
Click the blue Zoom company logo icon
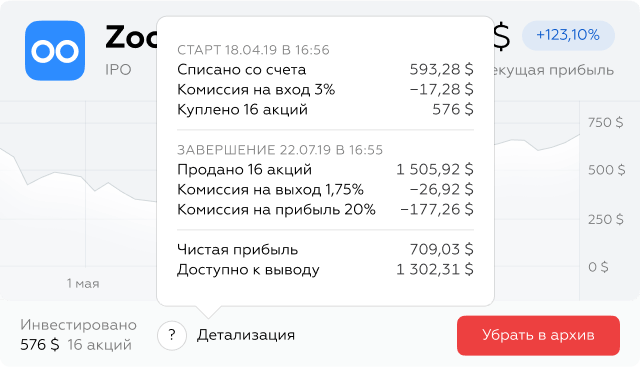pyautogui.click(x=55, y=51)
